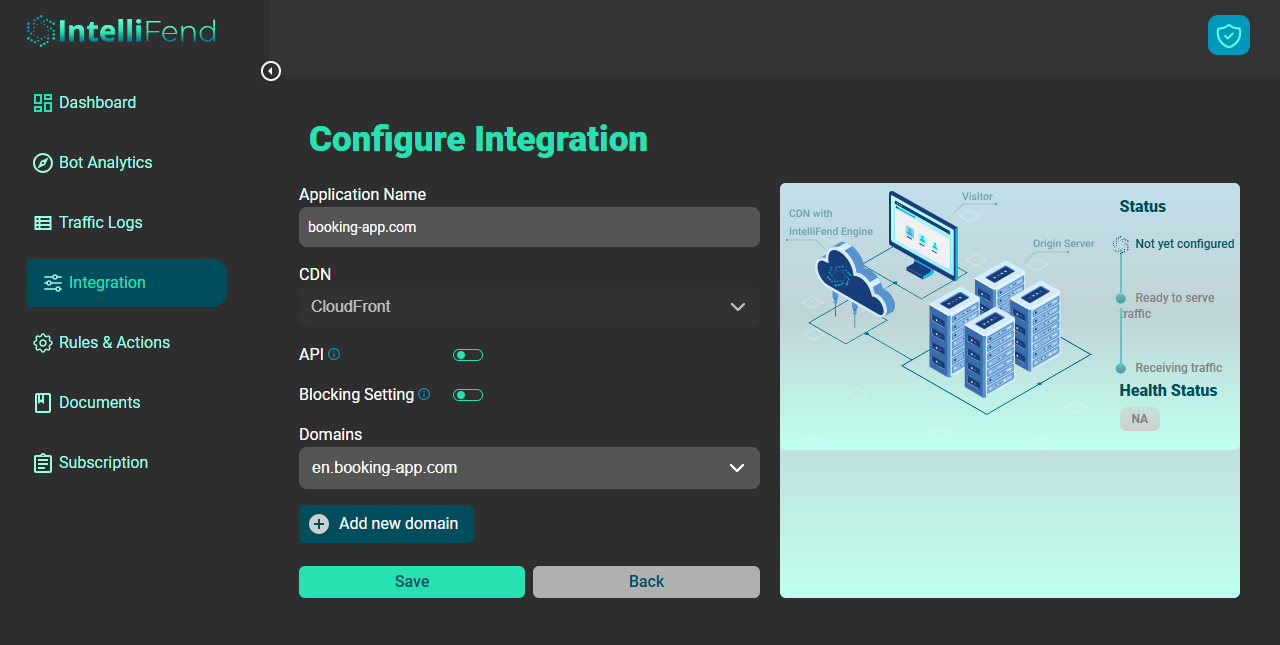The width and height of the screenshot is (1280, 645).
Task: Click the Visitor label in diagram
Action: tap(977, 197)
